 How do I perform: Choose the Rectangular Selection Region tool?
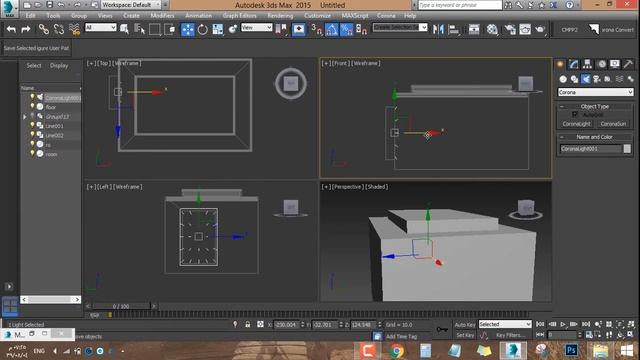[x=155, y=29]
